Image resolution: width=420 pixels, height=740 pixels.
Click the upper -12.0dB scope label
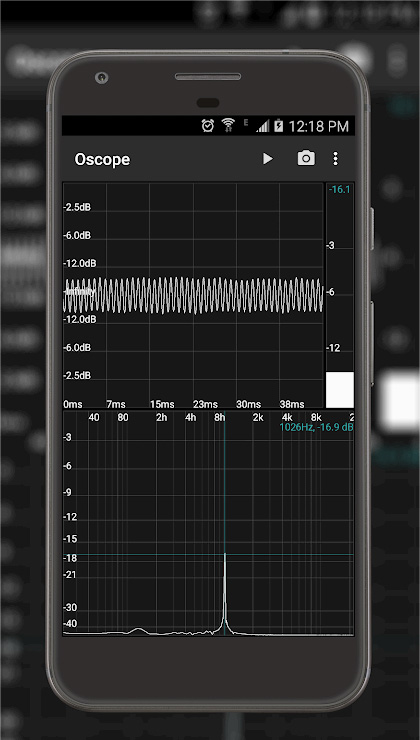(x=79, y=263)
